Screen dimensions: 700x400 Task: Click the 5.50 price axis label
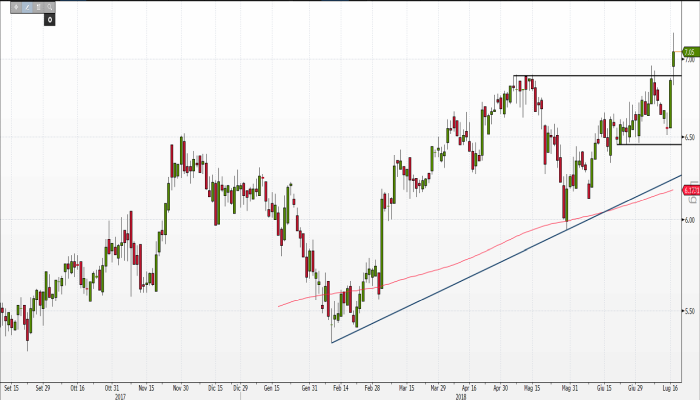tap(689, 310)
